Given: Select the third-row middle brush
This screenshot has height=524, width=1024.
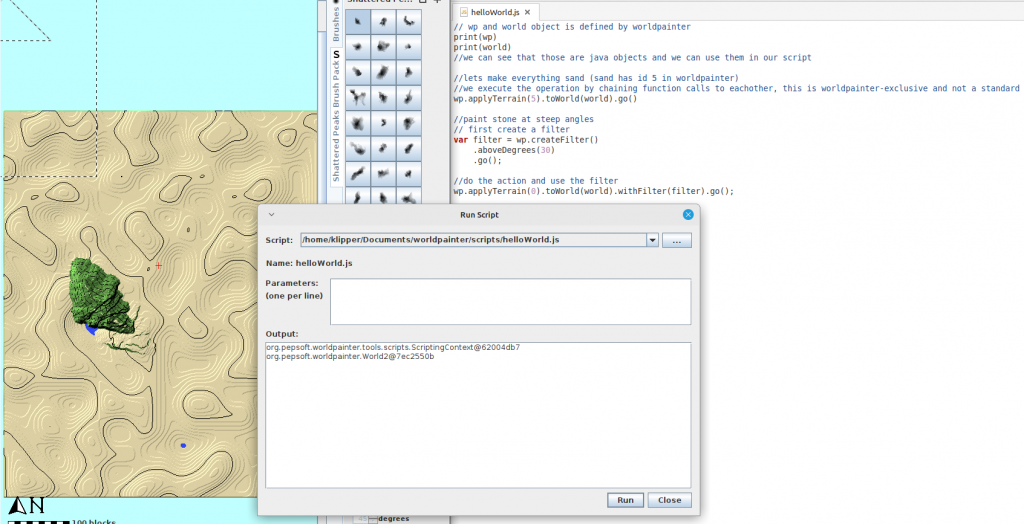Looking at the screenshot, I should tap(383, 72).
